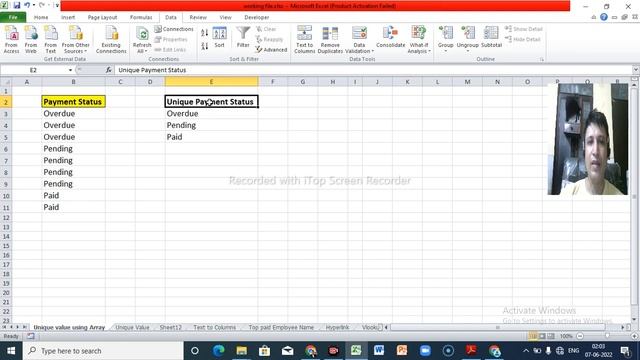The width and height of the screenshot is (640, 360).
Task: Open the Top paid Employee Name sheet
Action: (281, 327)
